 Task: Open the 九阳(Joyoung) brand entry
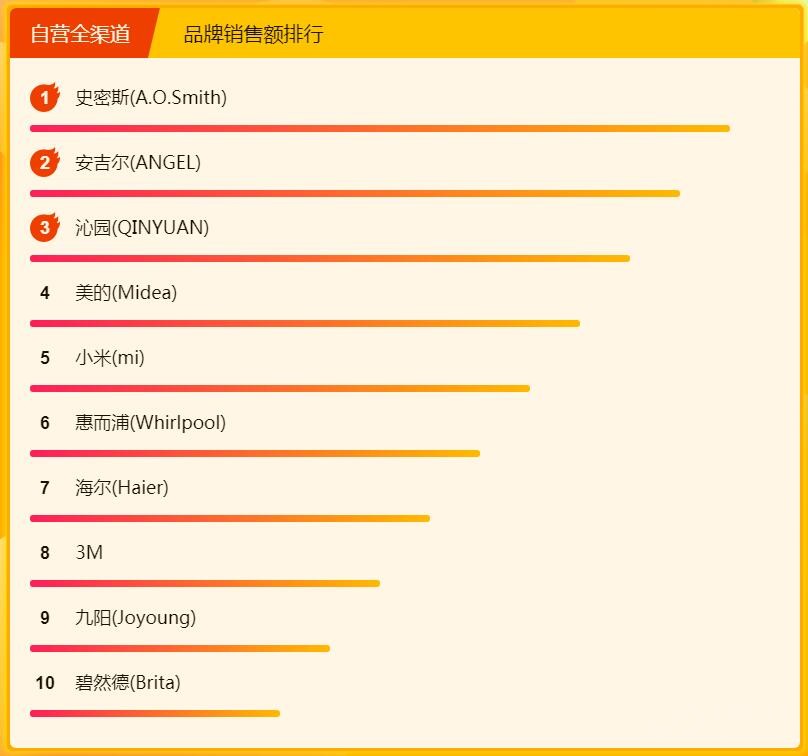click(x=135, y=618)
